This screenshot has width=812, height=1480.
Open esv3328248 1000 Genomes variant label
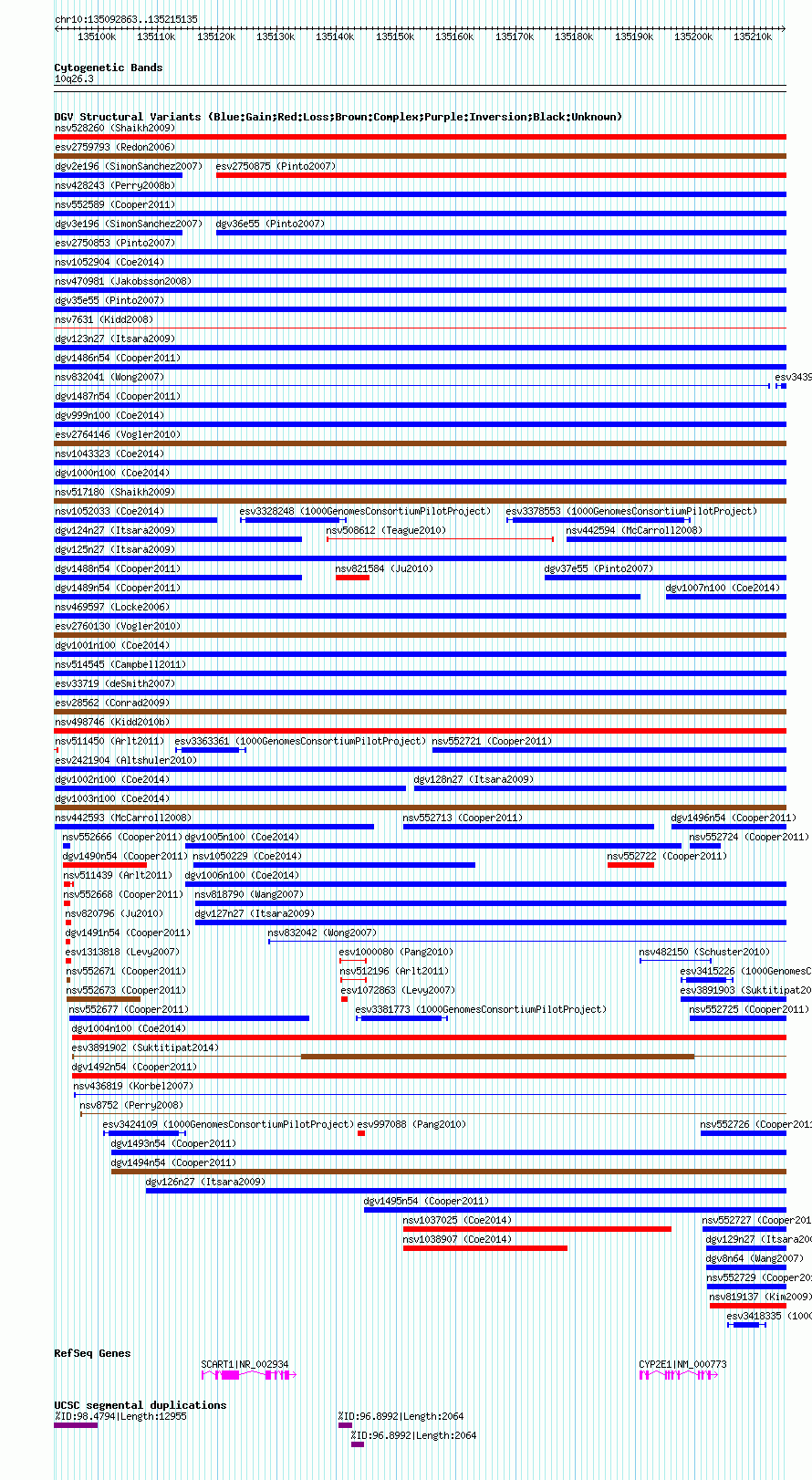[365, 511]
